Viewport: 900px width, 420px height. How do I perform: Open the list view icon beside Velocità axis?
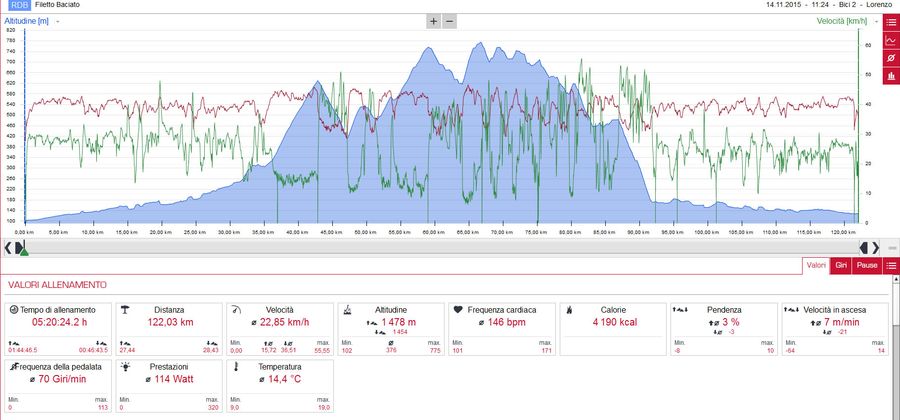coord(891,22)
